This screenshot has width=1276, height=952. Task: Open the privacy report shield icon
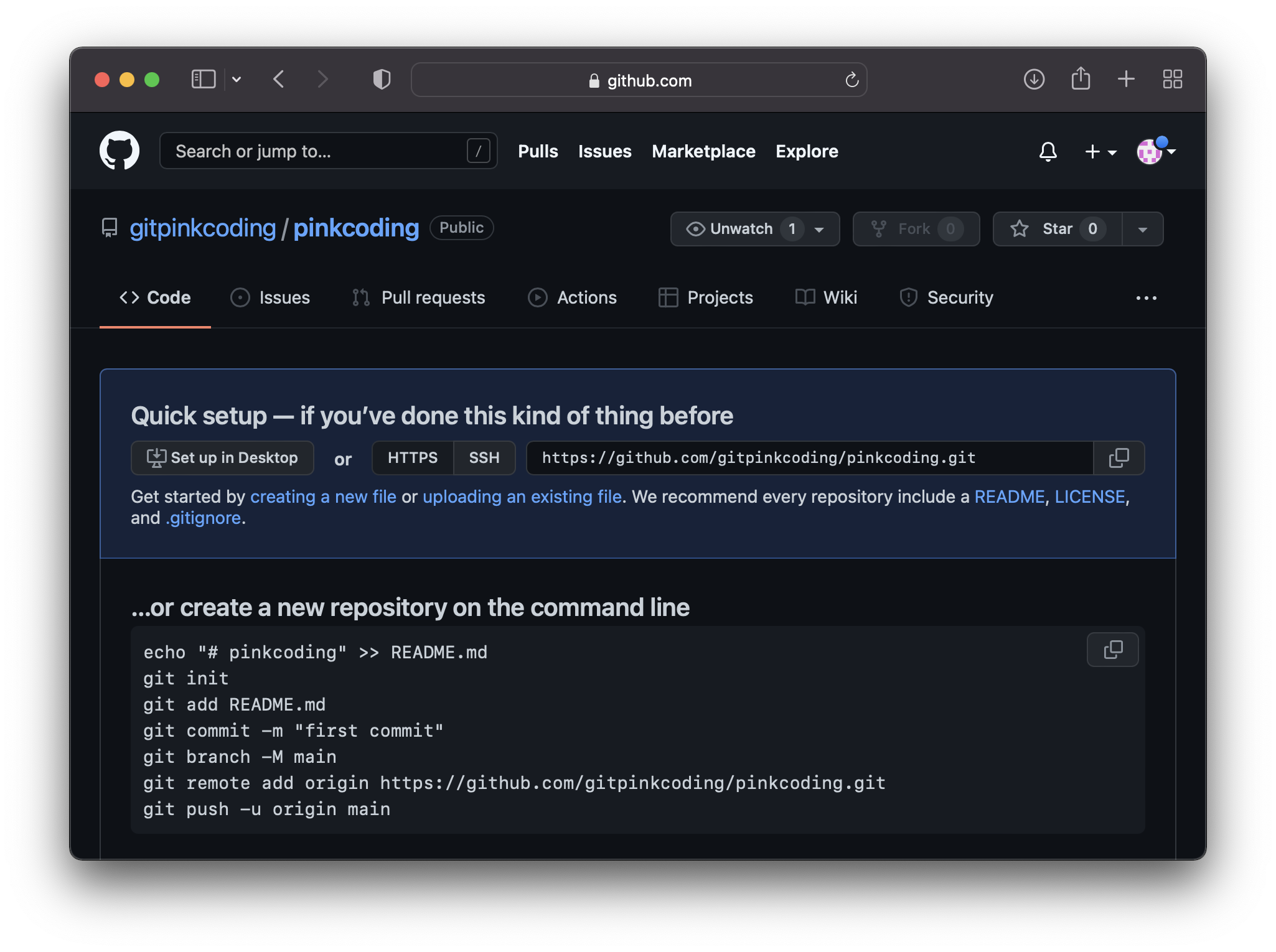click(x=382, y=79)
